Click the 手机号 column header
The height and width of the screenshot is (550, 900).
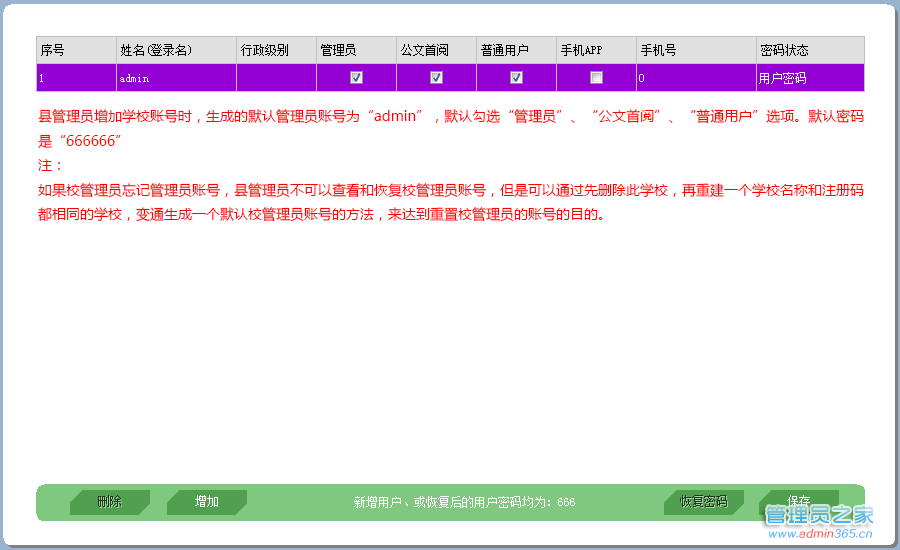pyautogui.click(x=696, y=51)
